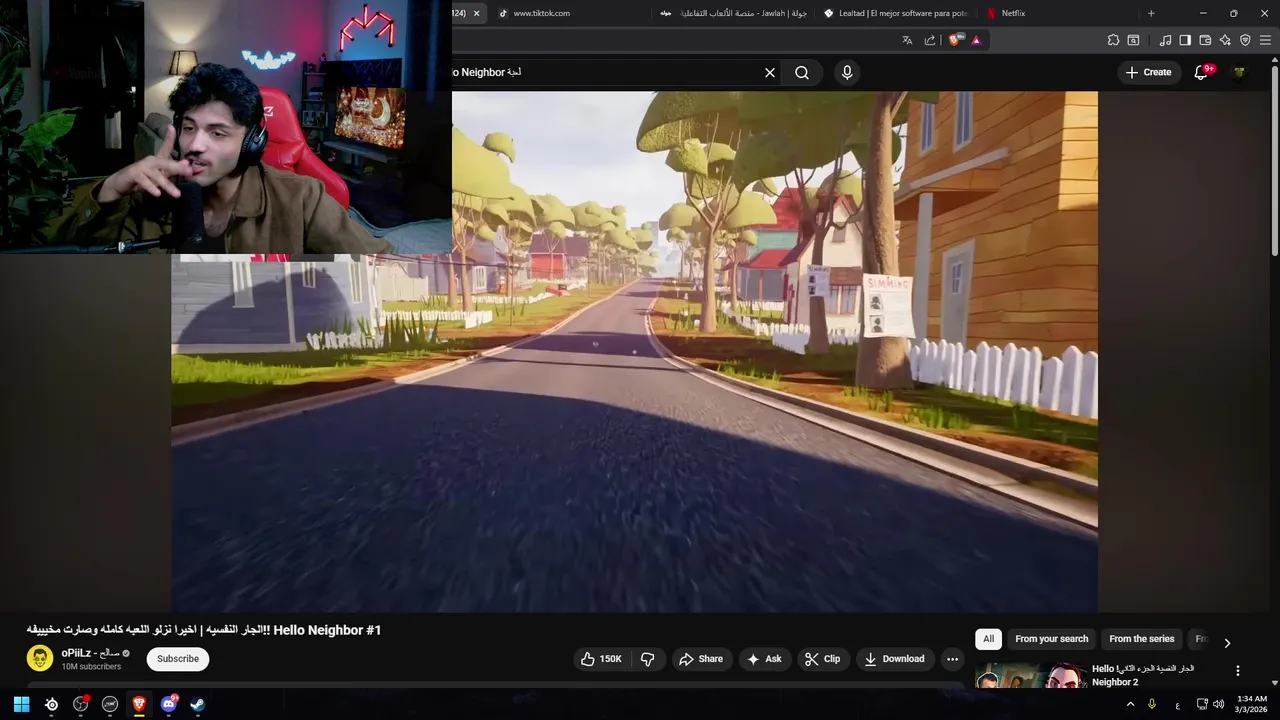Open the clock and date at 1:34 AM
1280x720 pixels.
1252,704
